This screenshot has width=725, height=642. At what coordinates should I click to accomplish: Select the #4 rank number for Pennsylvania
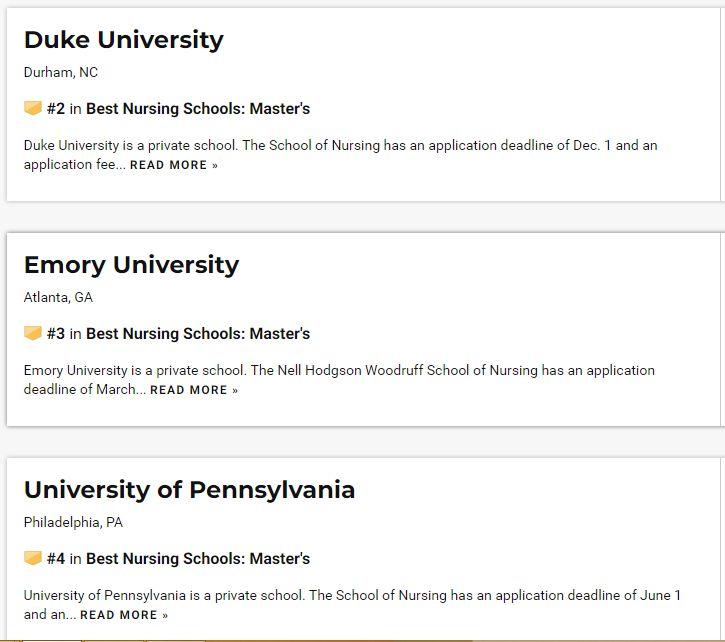[55, 559]
